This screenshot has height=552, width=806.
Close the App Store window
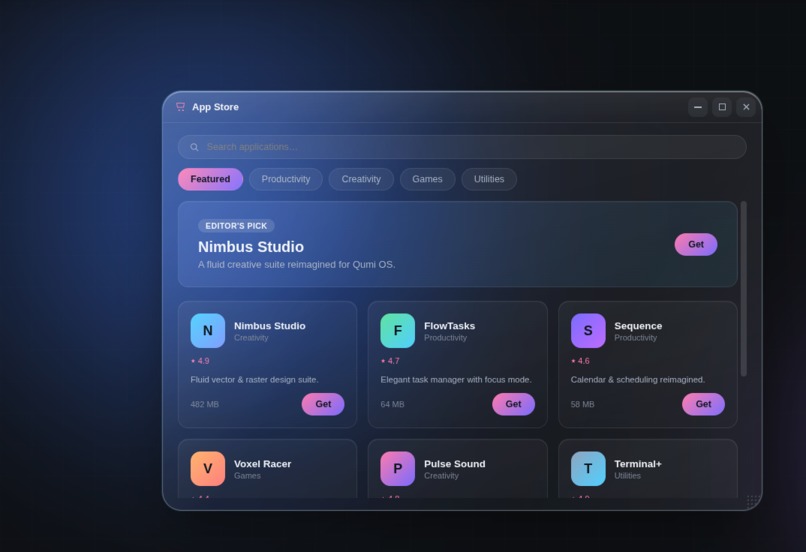[746, 107]
